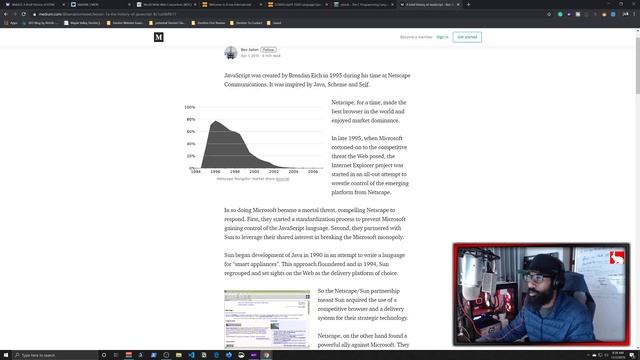Reload the page with the refresh icon
The image size is (640, 360).
[24, 14]
